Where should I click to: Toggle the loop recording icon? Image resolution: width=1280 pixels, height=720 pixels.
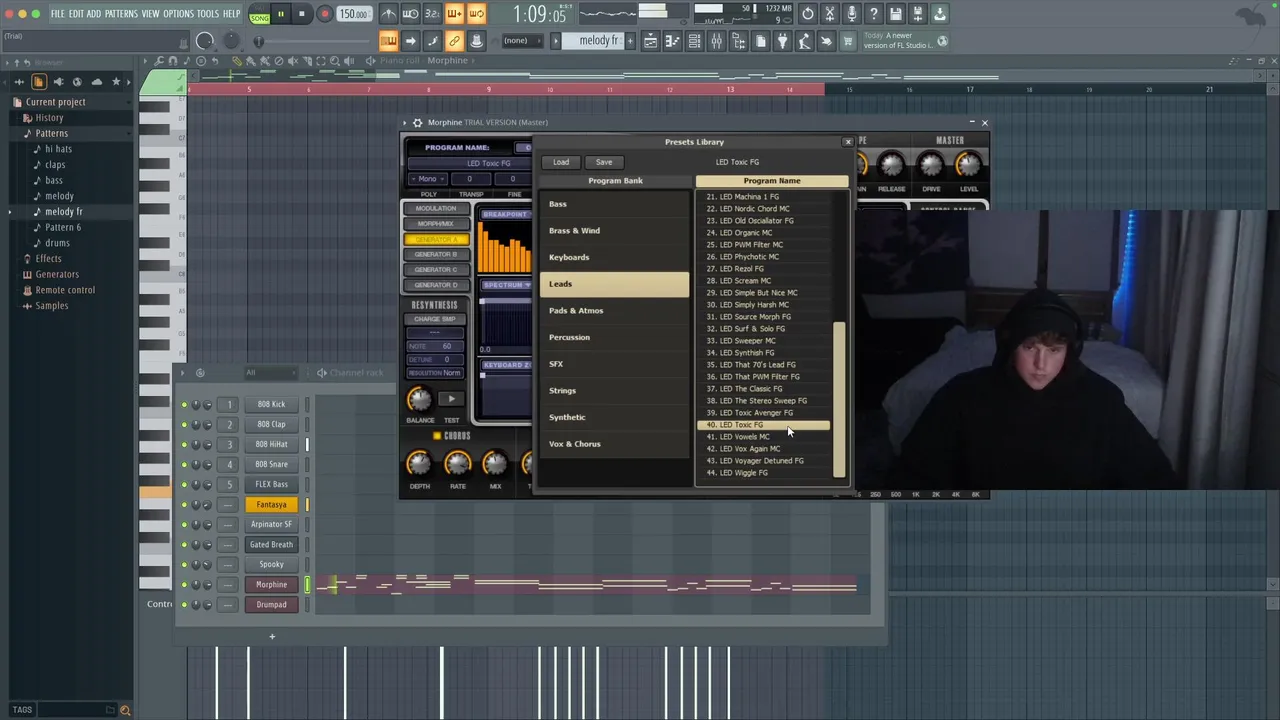coord(476,14)
